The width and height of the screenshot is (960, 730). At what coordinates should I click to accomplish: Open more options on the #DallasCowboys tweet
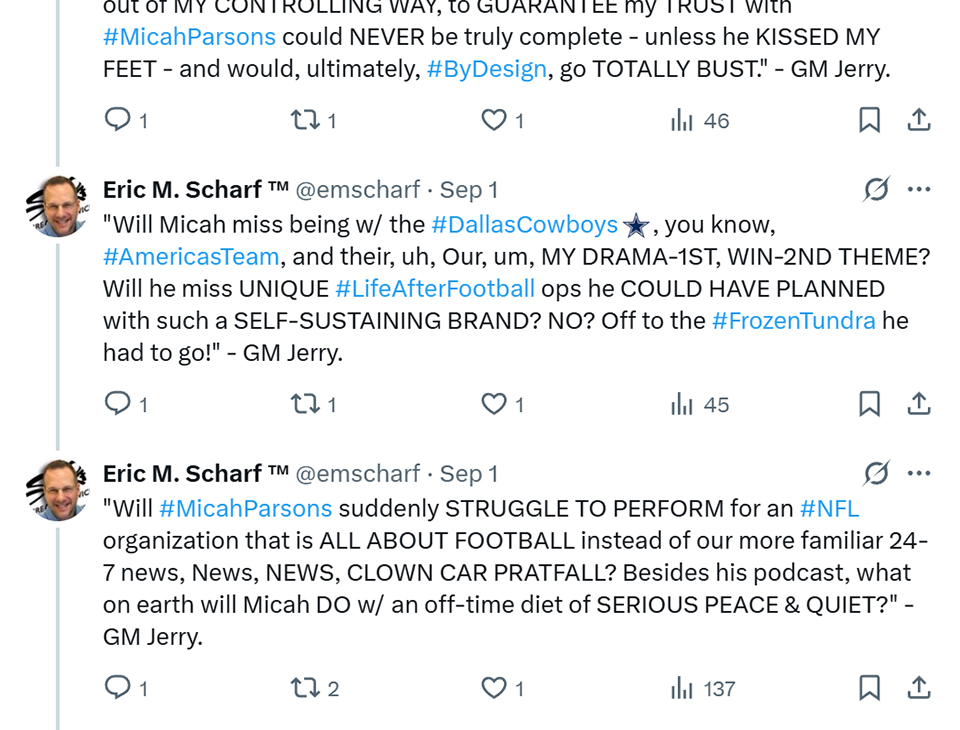pyautogui.click(x=919, y=189)
